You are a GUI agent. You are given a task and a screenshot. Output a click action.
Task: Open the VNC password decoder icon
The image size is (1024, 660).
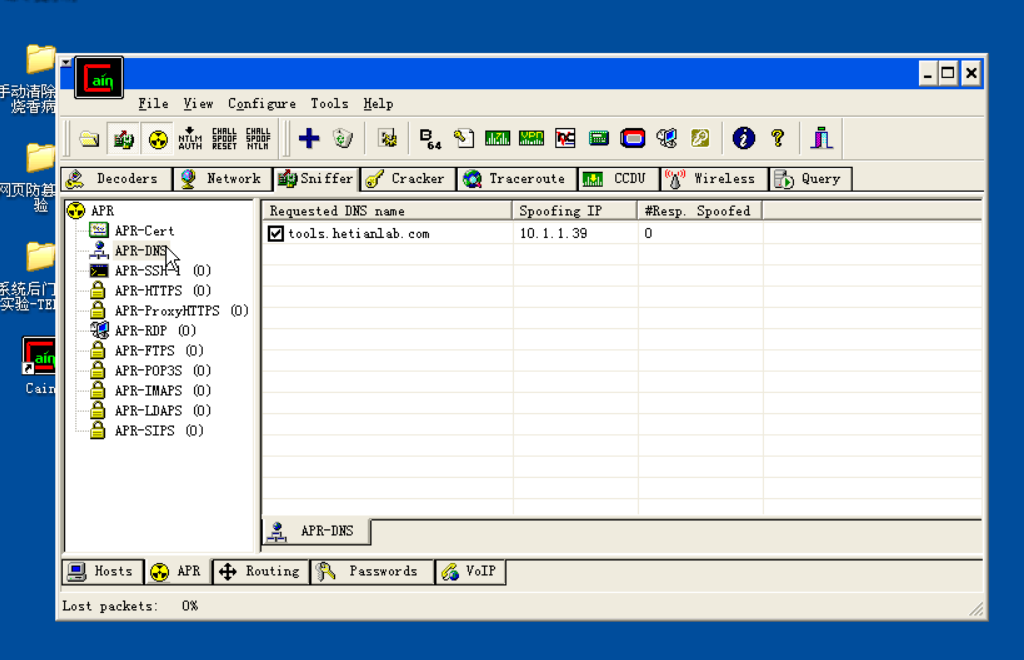point(565,138)
